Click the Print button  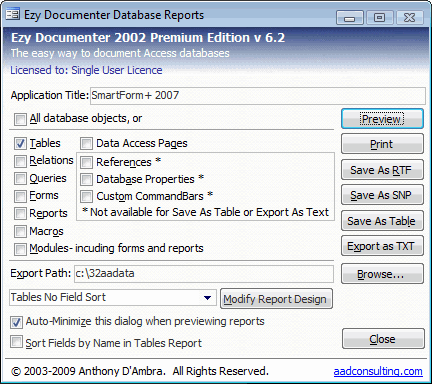pyautogui.click(x=382, y=144)
